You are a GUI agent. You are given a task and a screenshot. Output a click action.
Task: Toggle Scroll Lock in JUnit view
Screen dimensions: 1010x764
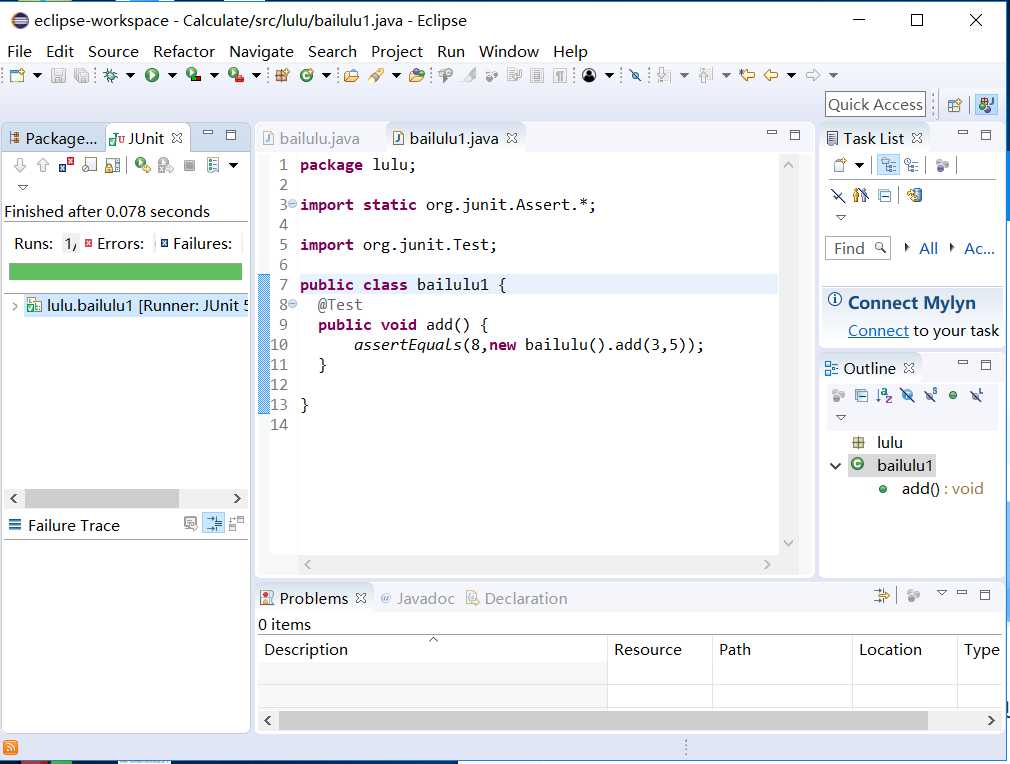pos(112,166)
